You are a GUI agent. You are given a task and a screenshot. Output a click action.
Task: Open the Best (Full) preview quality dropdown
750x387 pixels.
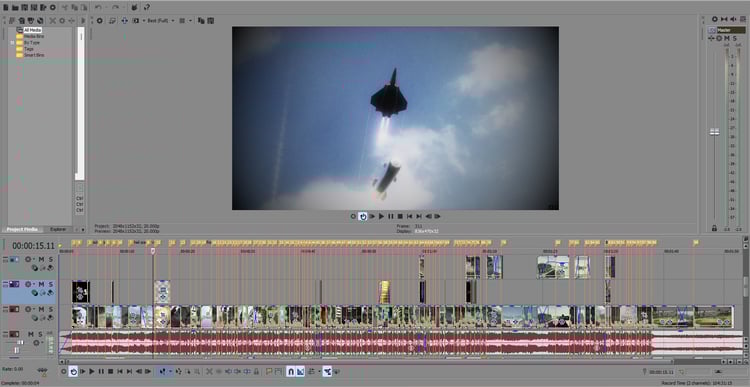click(x=159, y=21)
